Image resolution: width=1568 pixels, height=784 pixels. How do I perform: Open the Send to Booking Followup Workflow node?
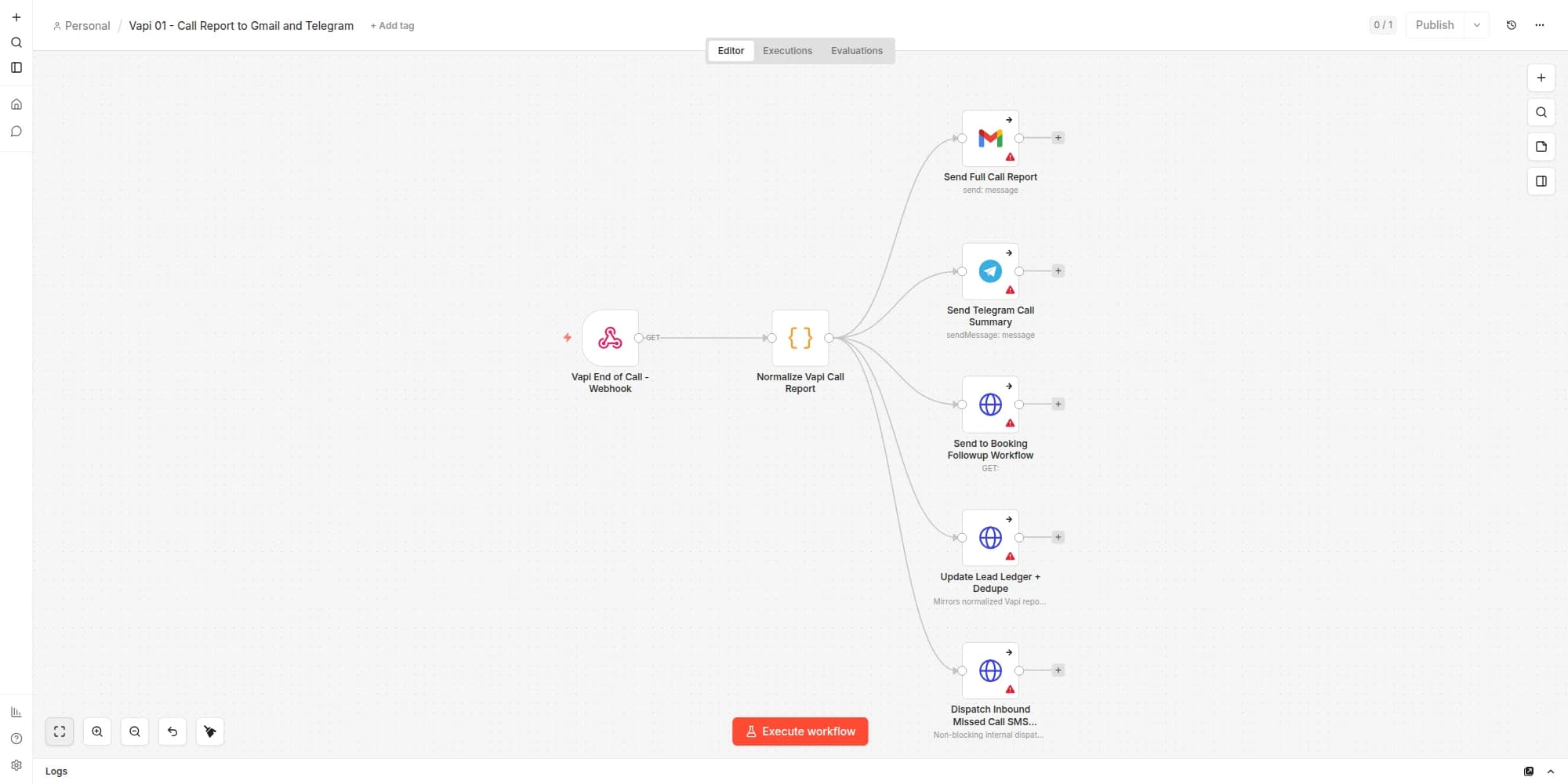coord(990,405)
